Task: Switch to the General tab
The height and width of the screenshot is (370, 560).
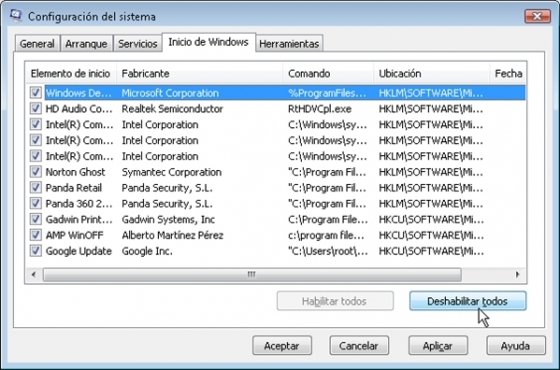Action: click(37, 44)
